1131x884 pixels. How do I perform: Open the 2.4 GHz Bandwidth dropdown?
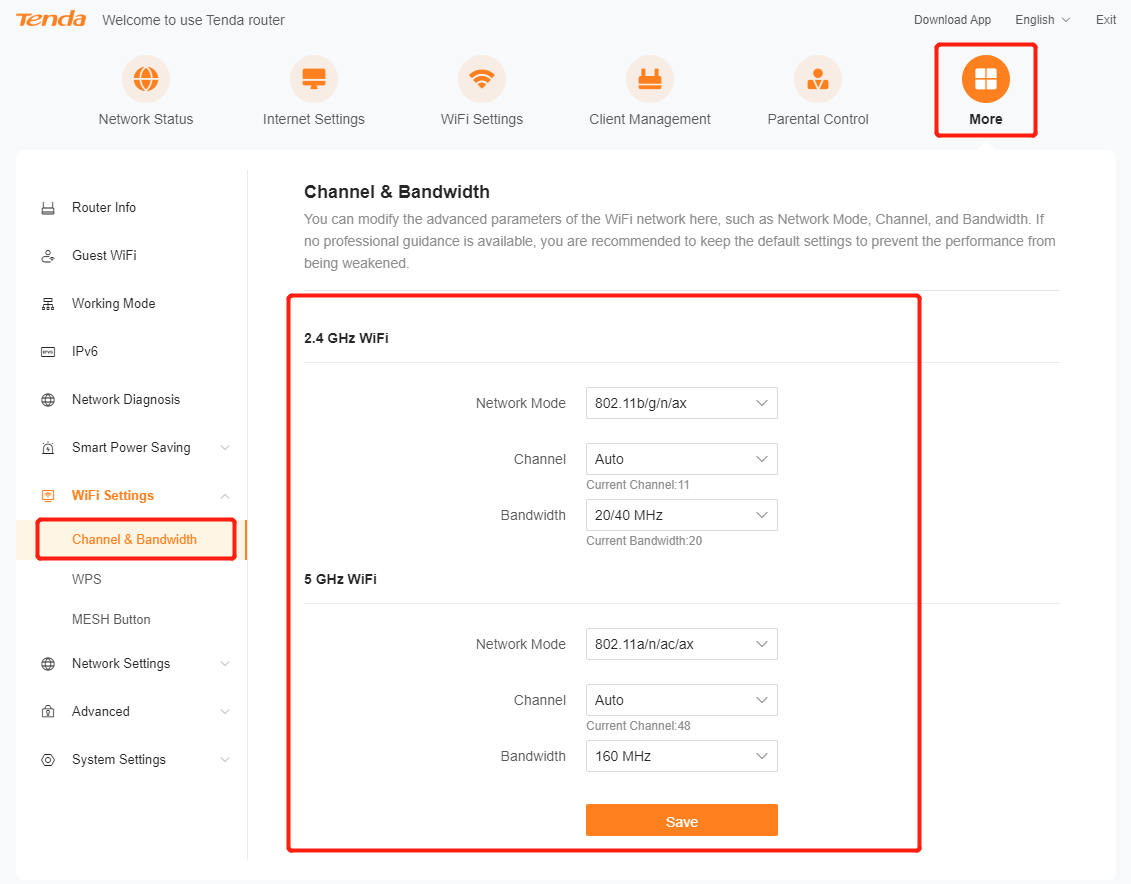pyautogui.click(x=681, y=515)
